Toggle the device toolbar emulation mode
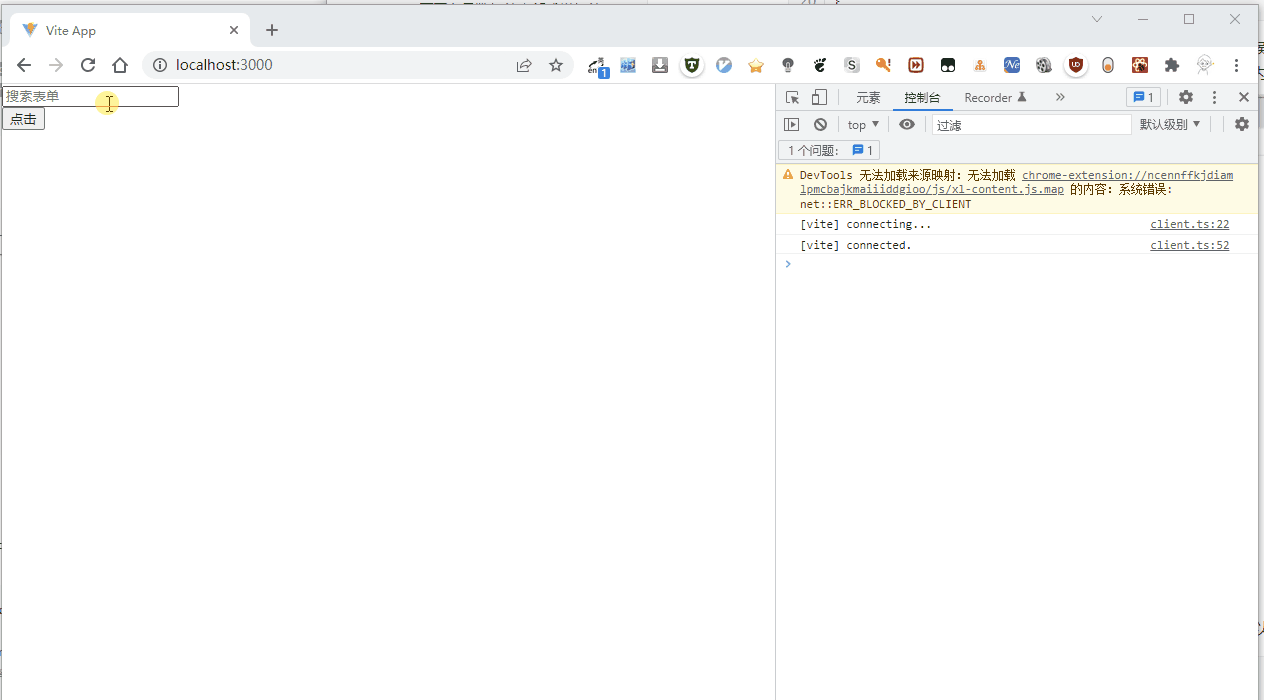The height and width of the screenshot is (700, 1264). click(x=819, y=97)
